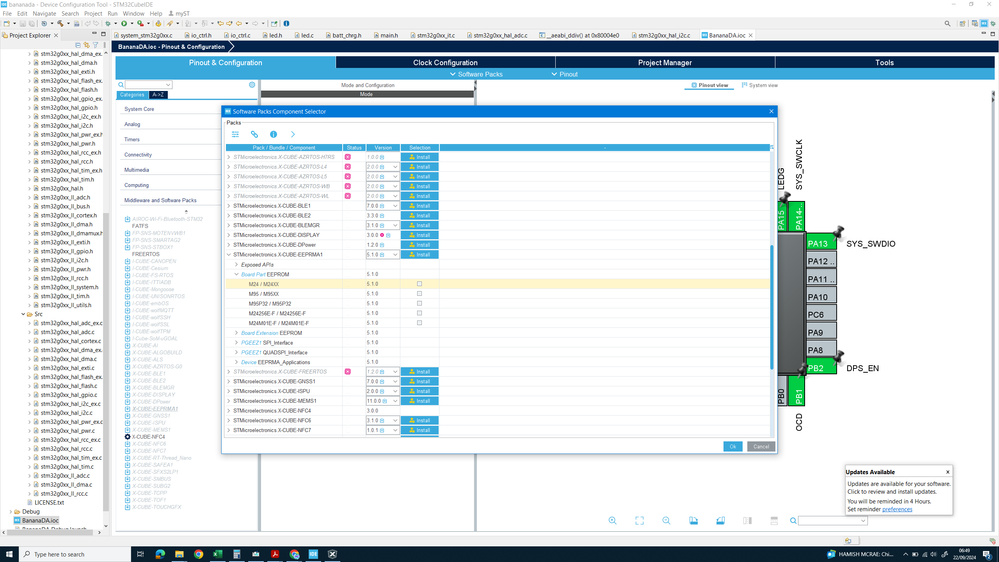Switch to the System view toggle
Image resolution: width=999 pixels, height=562 pixels.
click(759, 85)
